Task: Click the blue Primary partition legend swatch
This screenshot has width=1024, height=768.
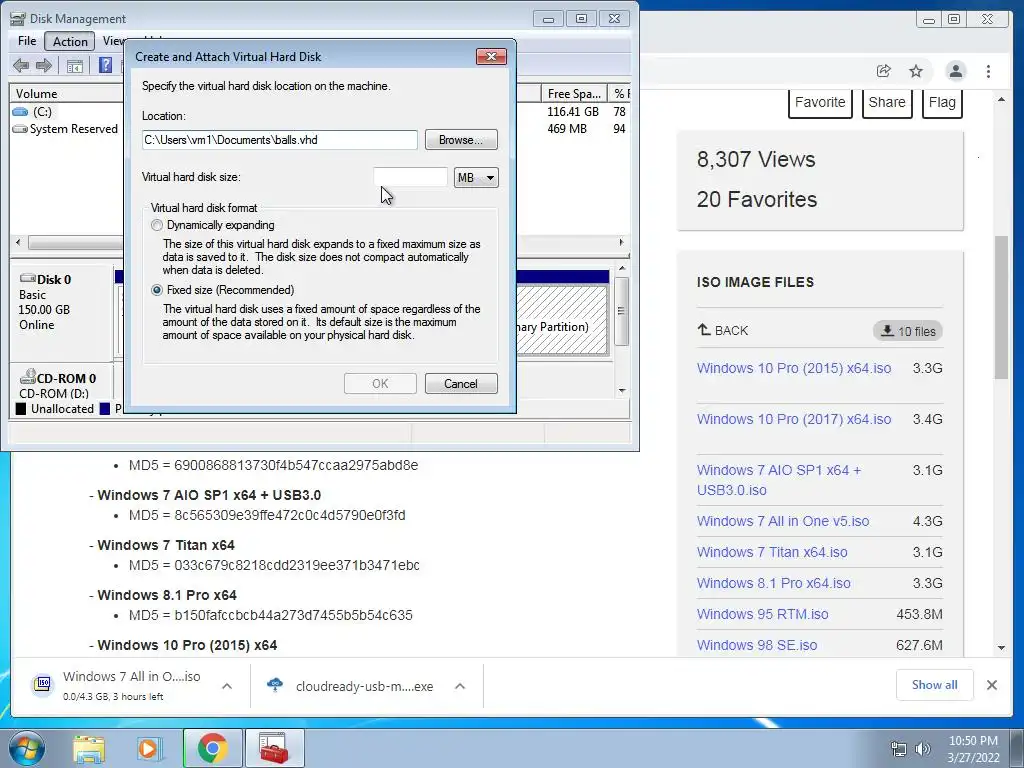Action: [x=104, y=409]
